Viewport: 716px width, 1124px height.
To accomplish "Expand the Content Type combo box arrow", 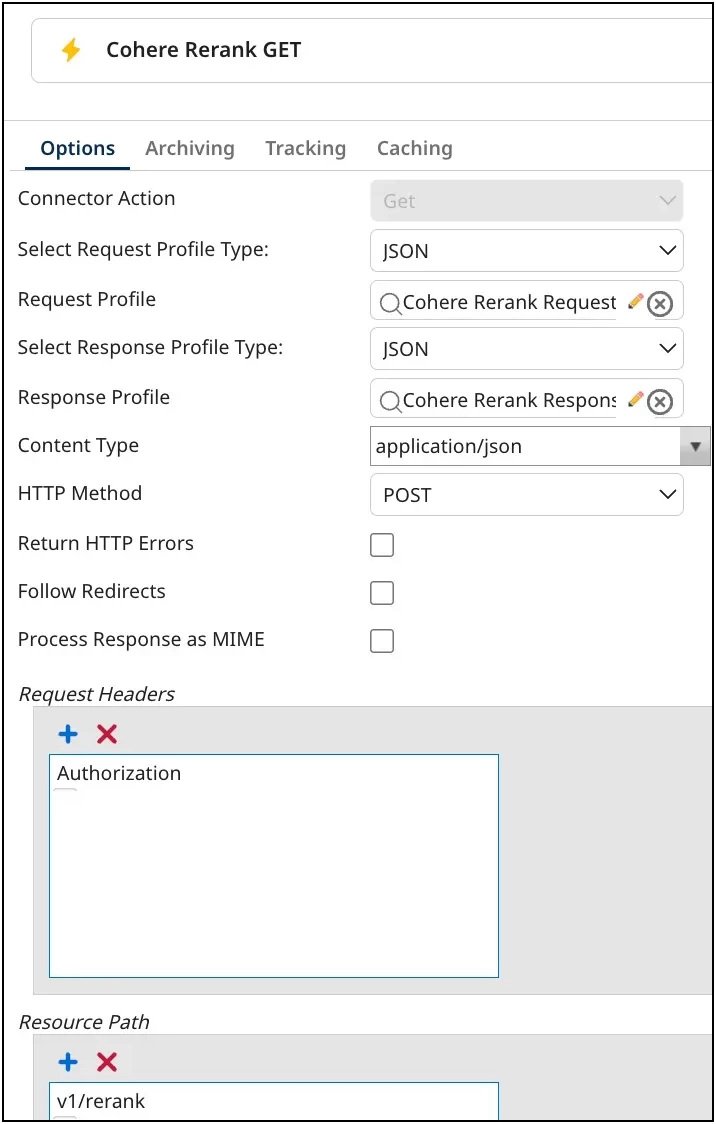I will 695,446.
